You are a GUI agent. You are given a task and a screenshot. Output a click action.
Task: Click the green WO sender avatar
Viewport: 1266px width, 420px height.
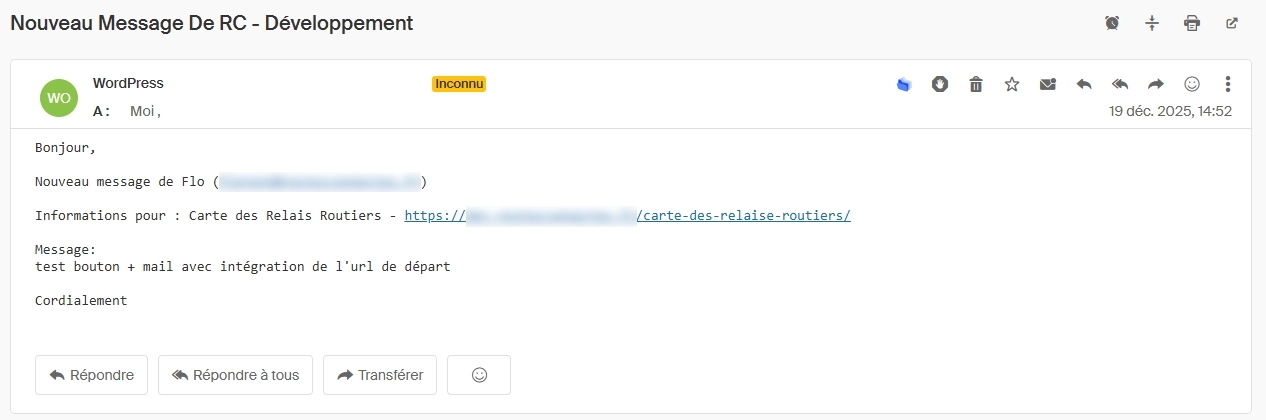coord(59,97)
